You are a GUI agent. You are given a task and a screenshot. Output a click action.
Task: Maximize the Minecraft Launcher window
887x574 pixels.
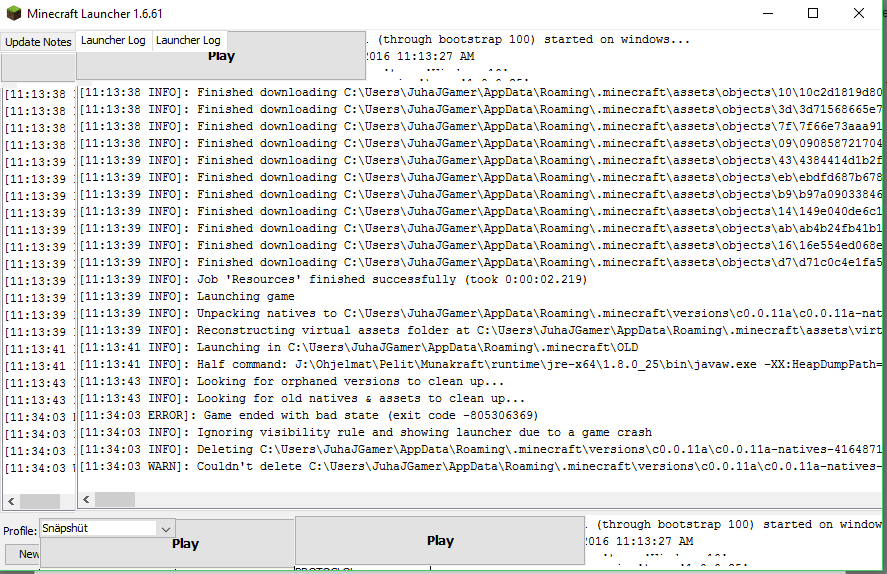[x=813, y=13]
